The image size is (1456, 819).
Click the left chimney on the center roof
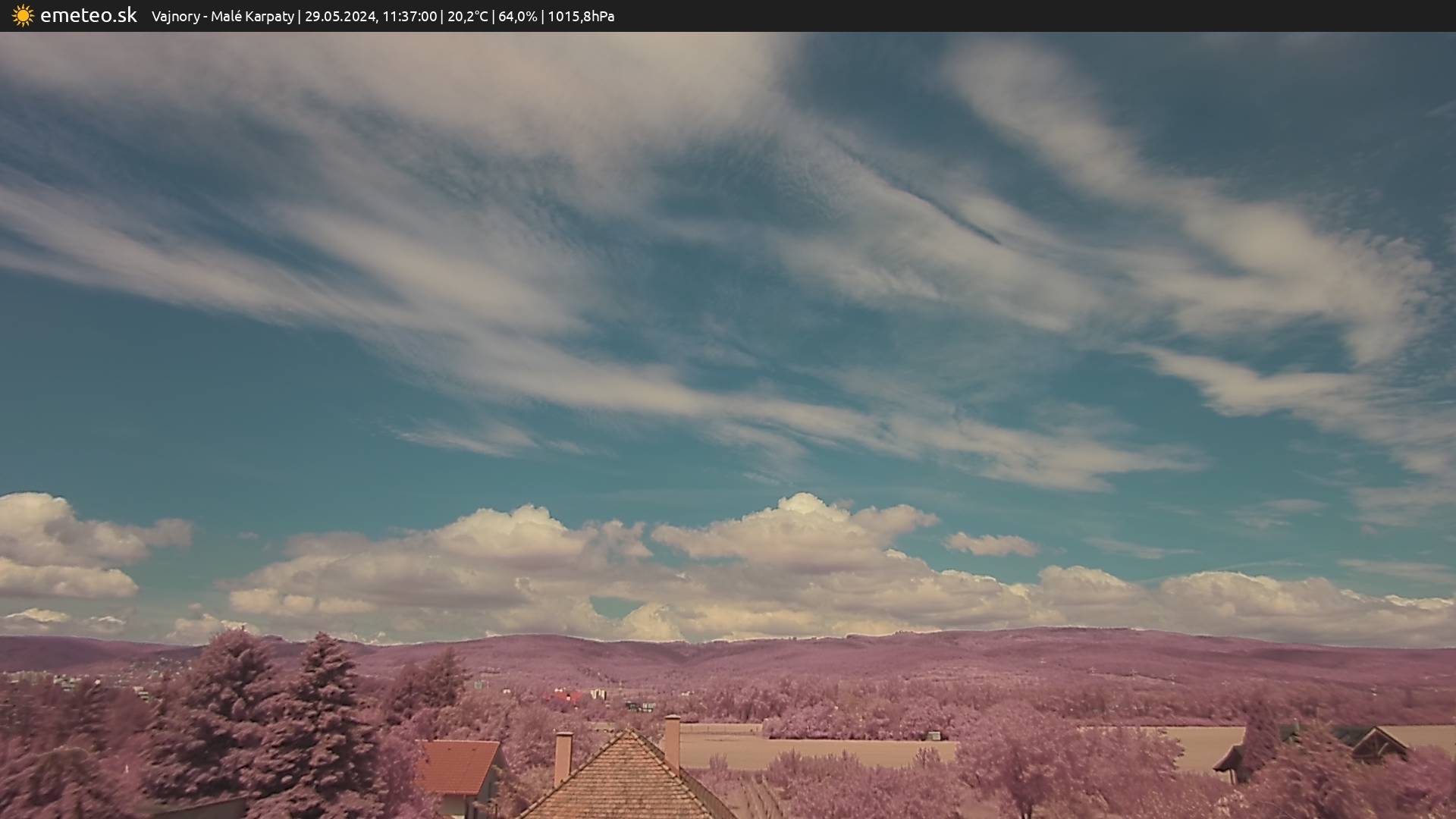563,756
